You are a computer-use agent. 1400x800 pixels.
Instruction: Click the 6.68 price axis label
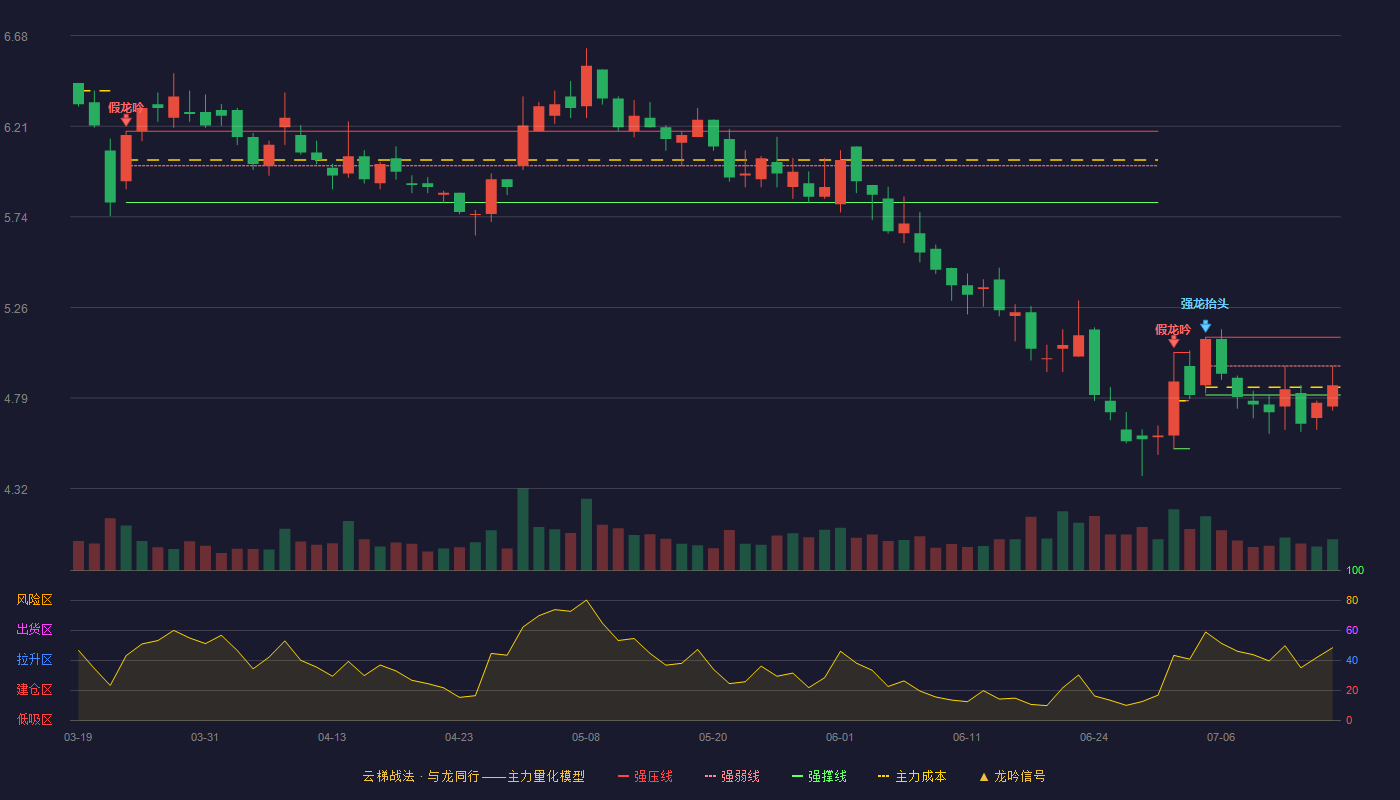coord(16,37)
